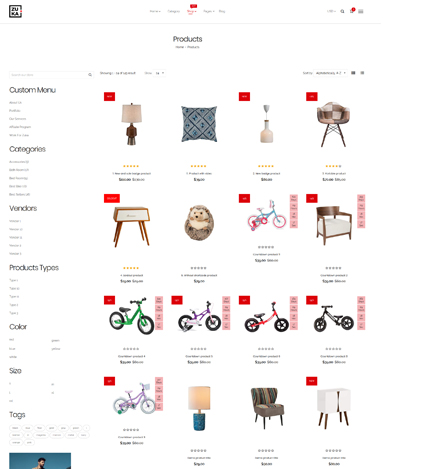445x469 pixels.
Task: Open the Sort by Alphabetically A-Z dropdown
Action: (330, 73)
